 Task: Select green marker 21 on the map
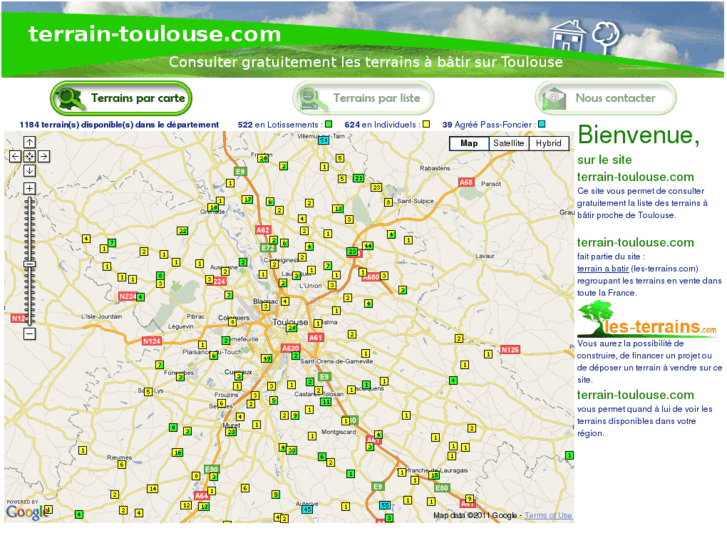pos(358,178)
